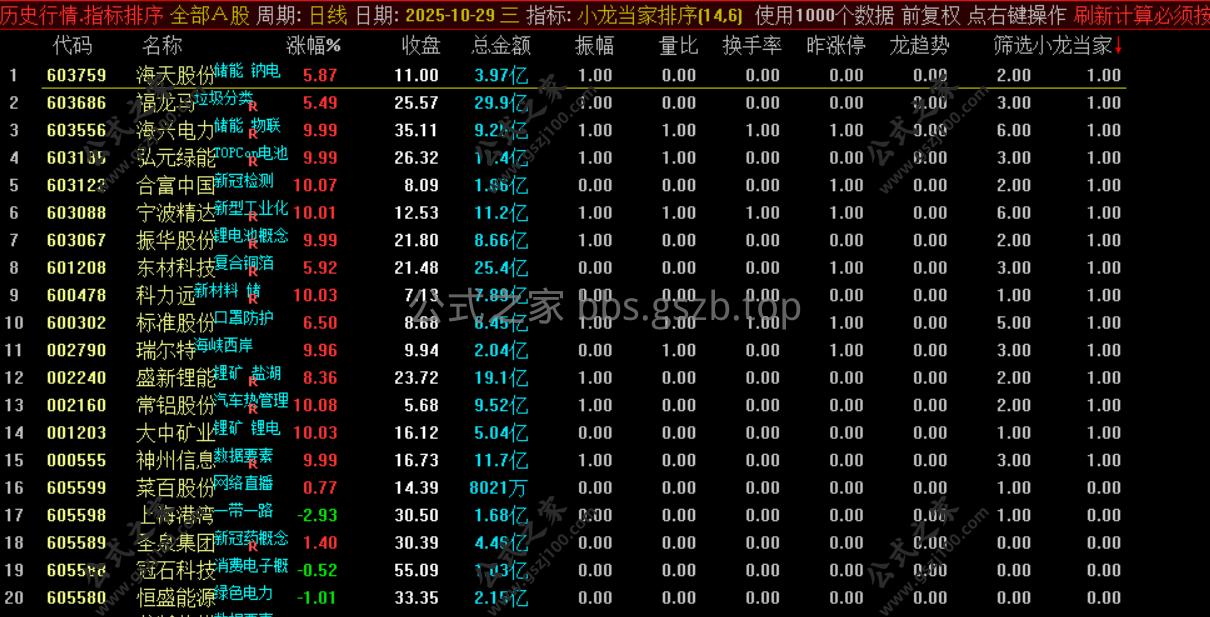1210x617 pixels.
Task: Click 使用1000个数据 setting text
Action: coord(824,15)
